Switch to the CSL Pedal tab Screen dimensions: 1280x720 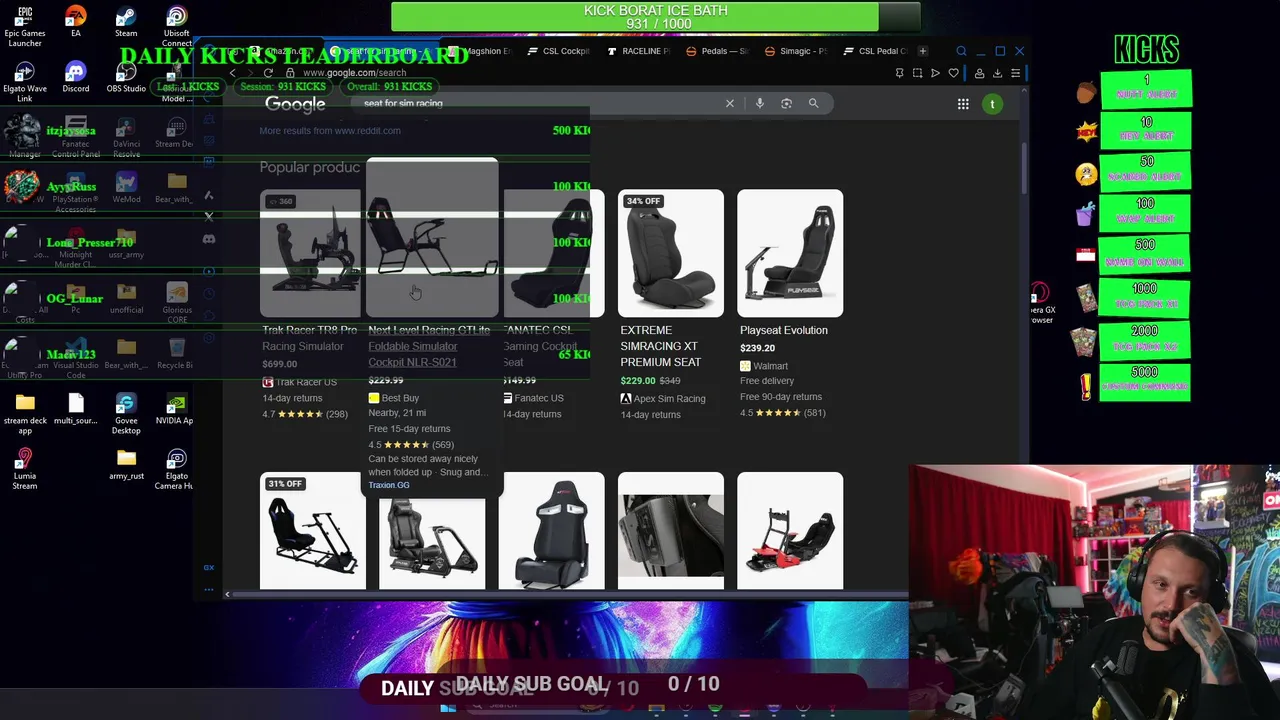[877, 51]
